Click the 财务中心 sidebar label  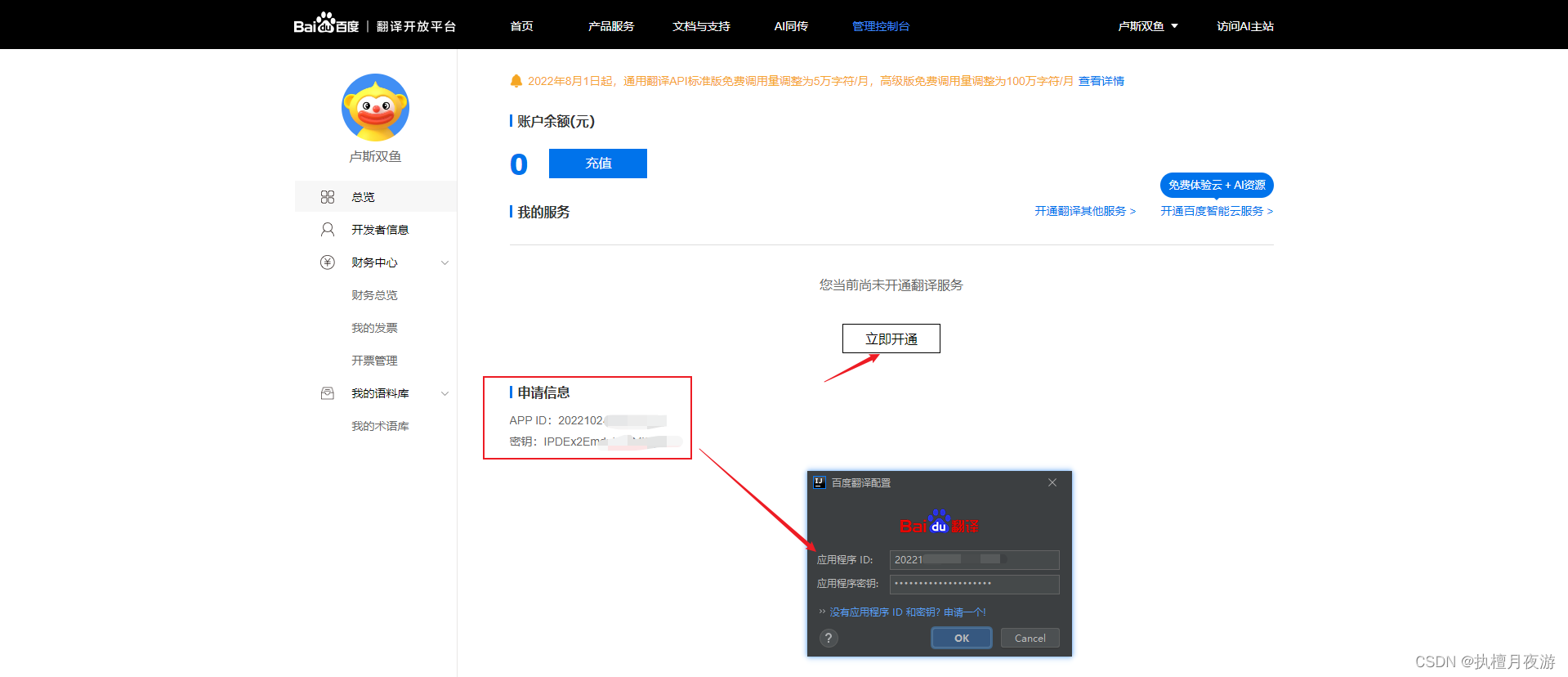click(x=374, y=262)
